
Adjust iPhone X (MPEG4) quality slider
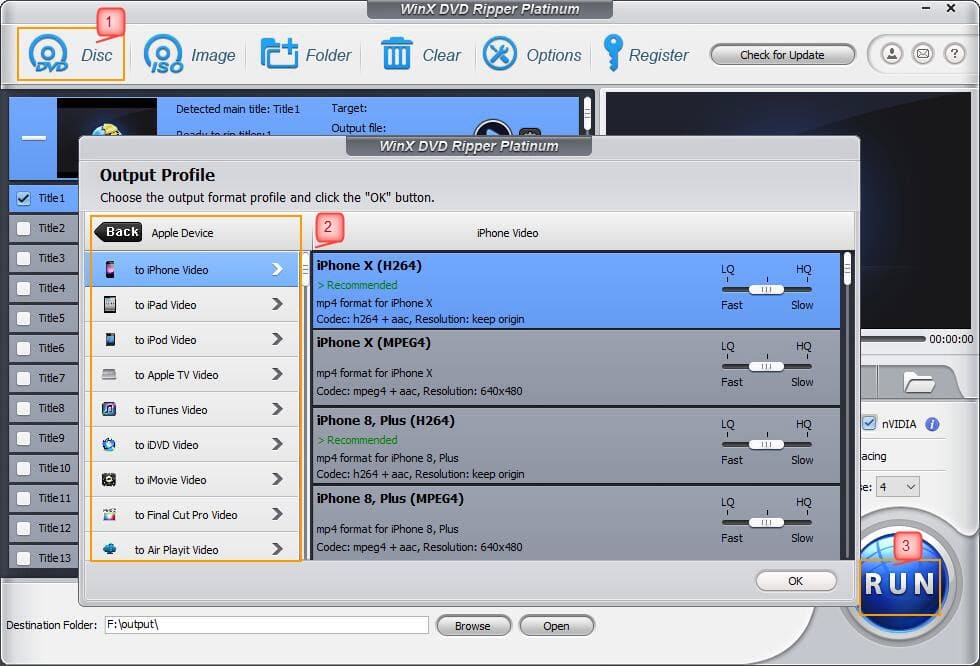[x=766, y=366]
